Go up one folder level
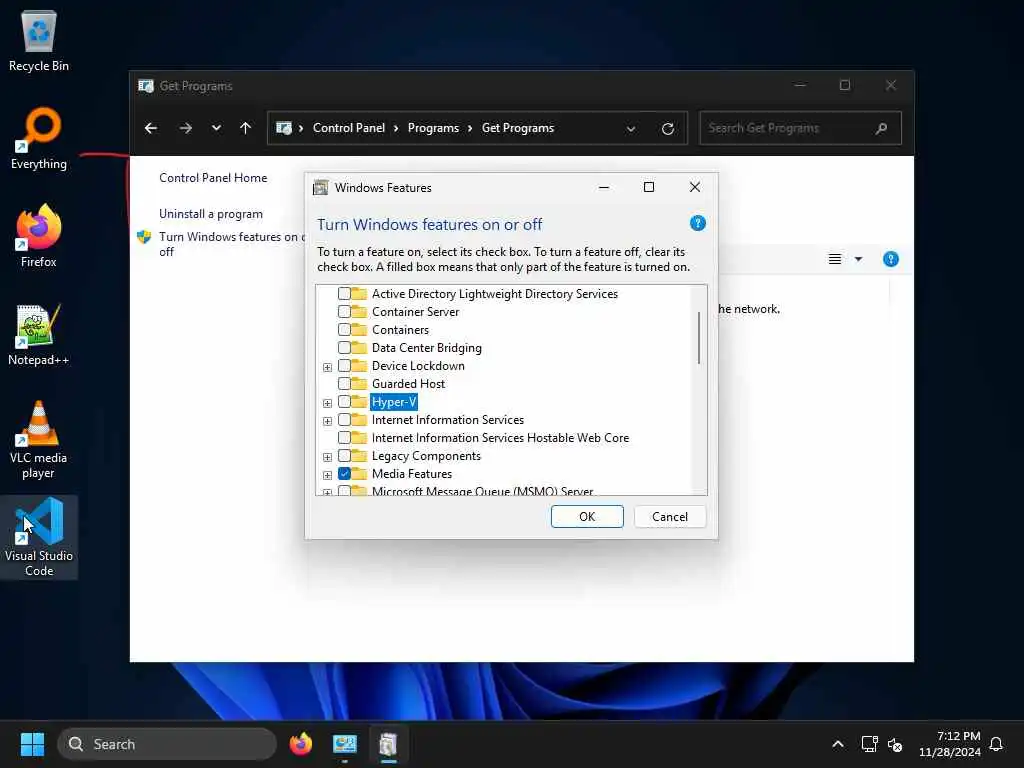This screenshot has height=768, width=1024. coord(246,128)
